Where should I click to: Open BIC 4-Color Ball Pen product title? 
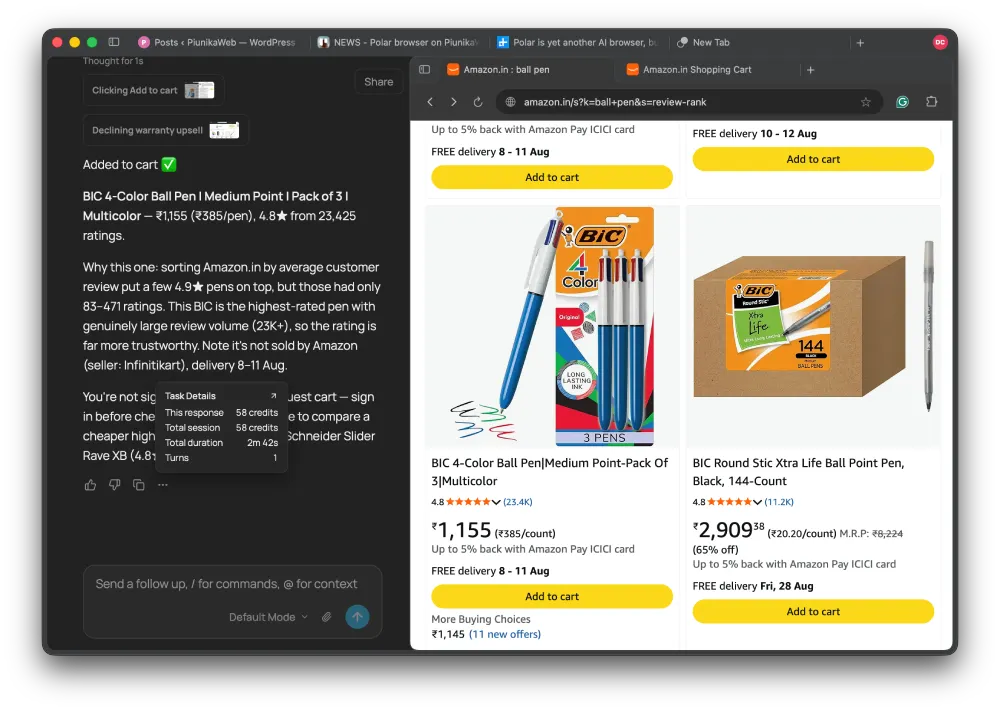(x=550, y=472)
